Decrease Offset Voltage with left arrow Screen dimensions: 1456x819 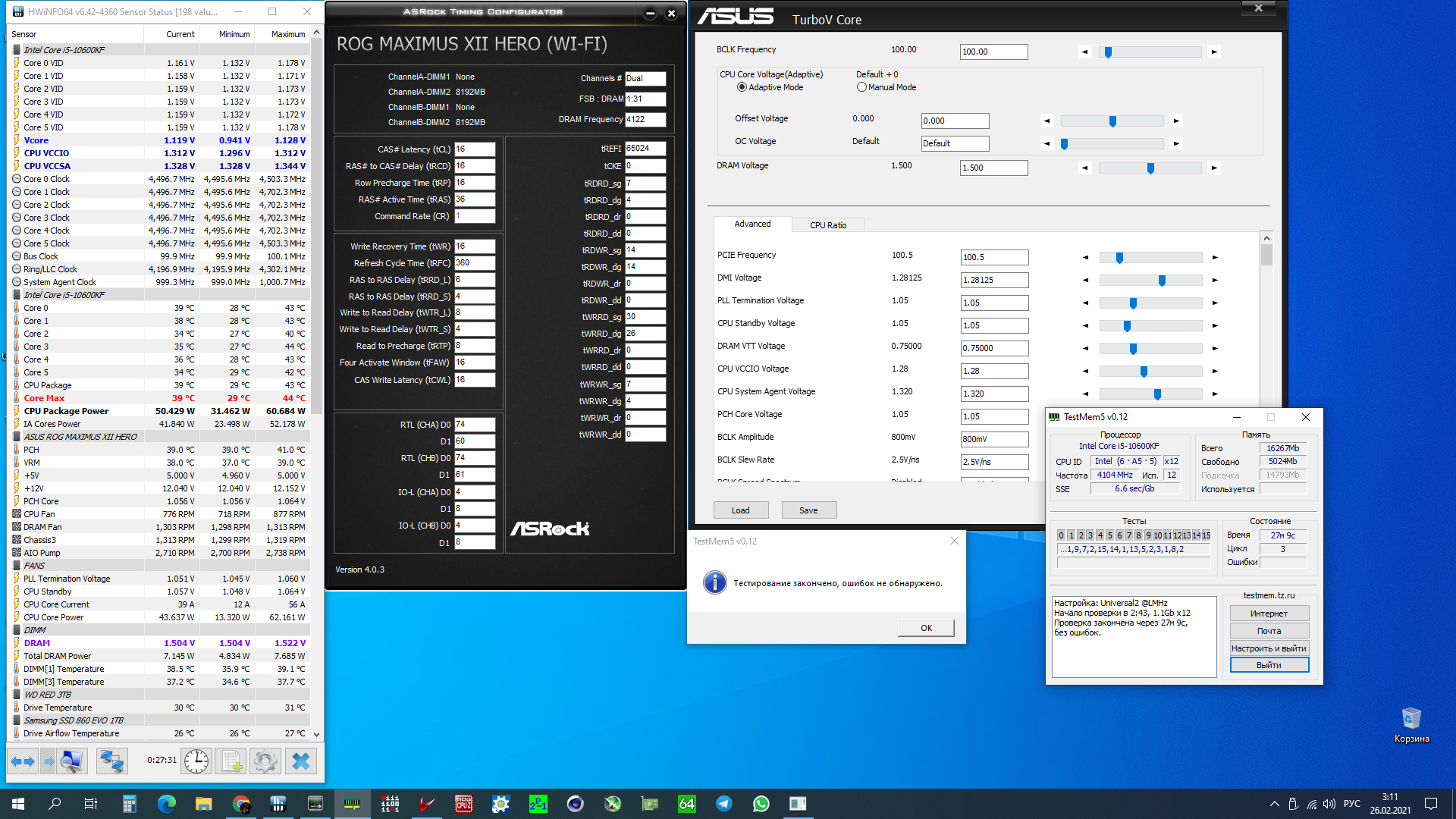(1046, 121)
